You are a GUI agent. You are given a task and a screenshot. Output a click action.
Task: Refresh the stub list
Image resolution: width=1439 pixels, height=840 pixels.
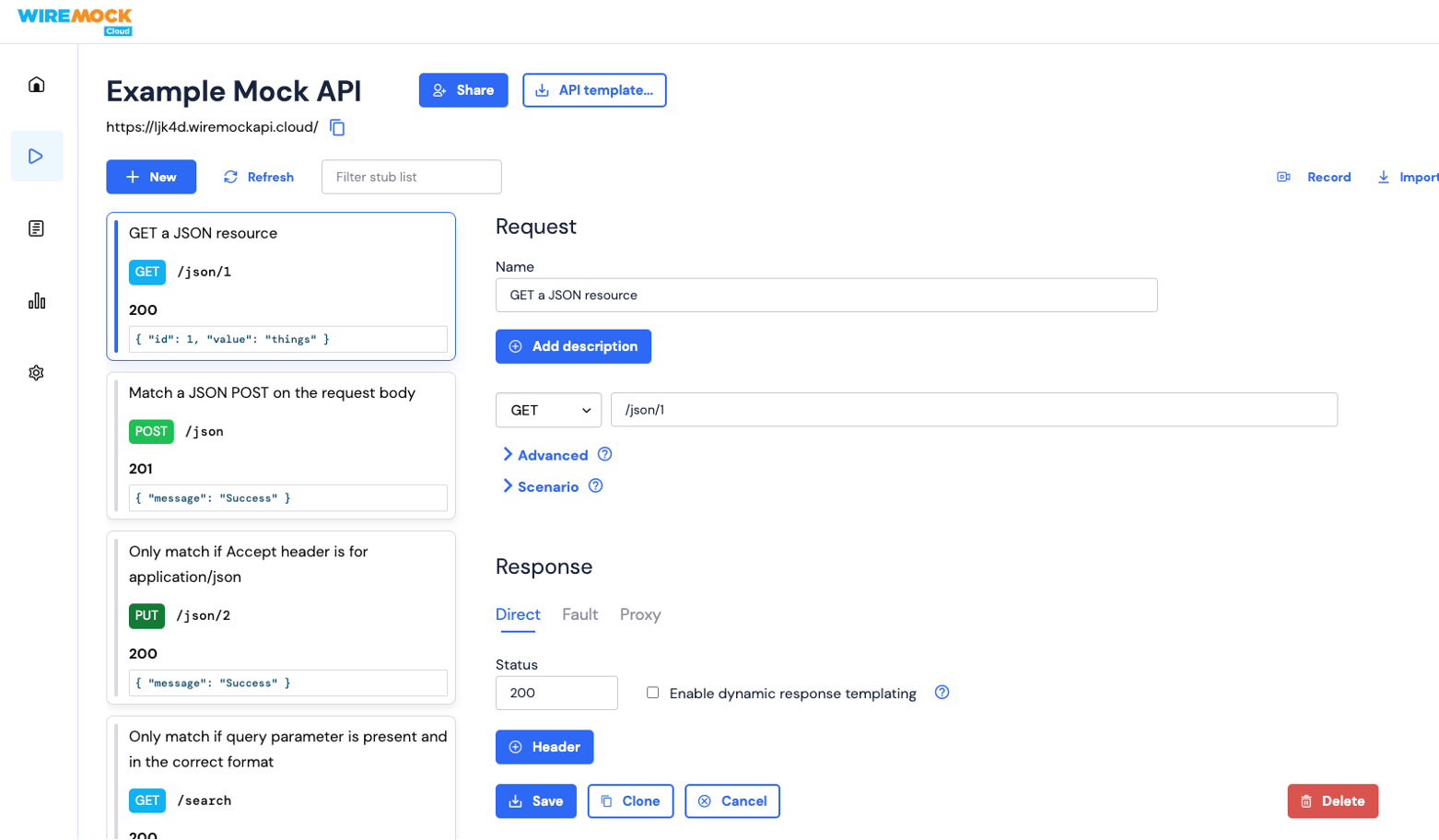(x=258, y=176)
